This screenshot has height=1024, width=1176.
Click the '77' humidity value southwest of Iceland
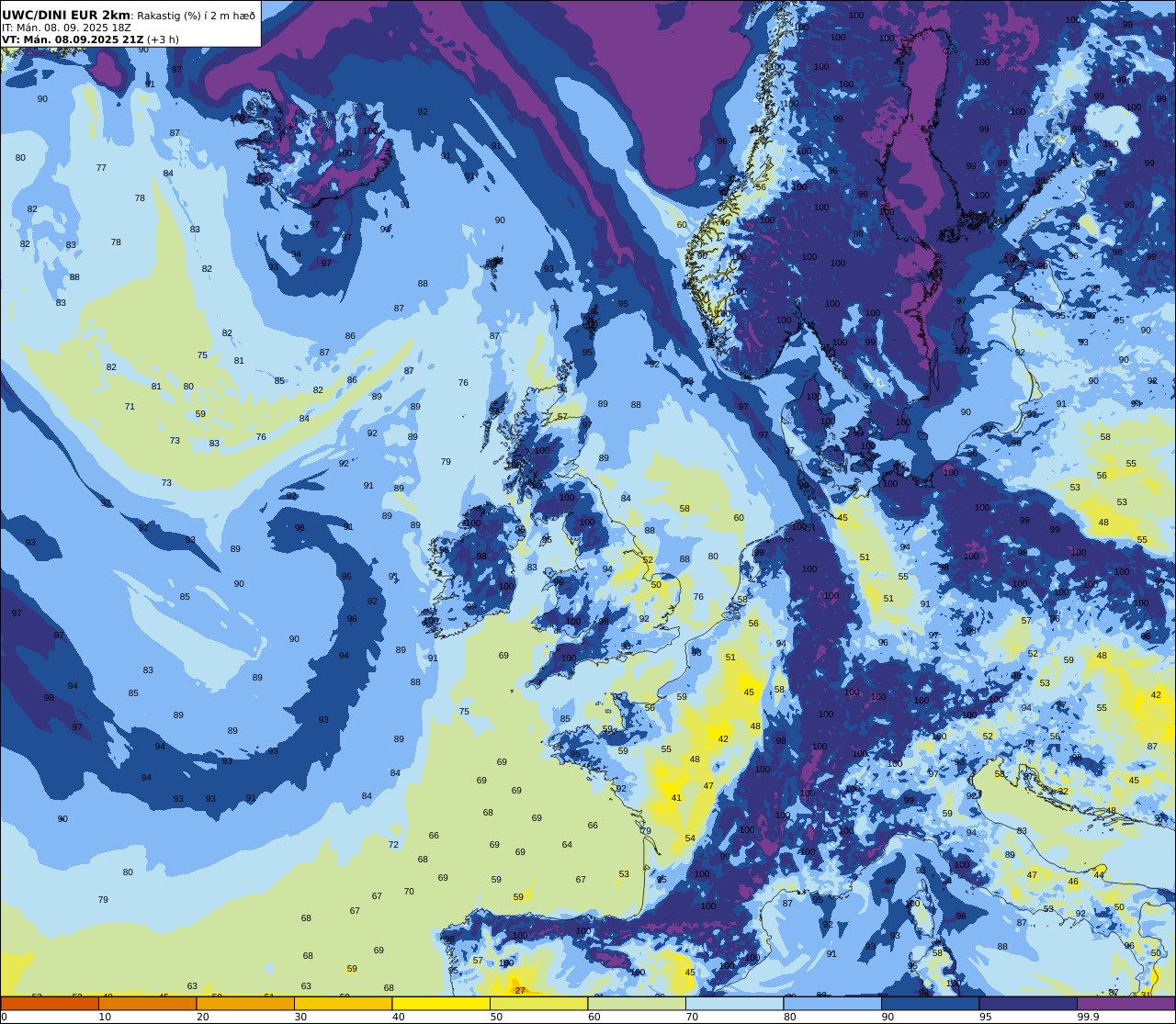click(x=101, y=168)
